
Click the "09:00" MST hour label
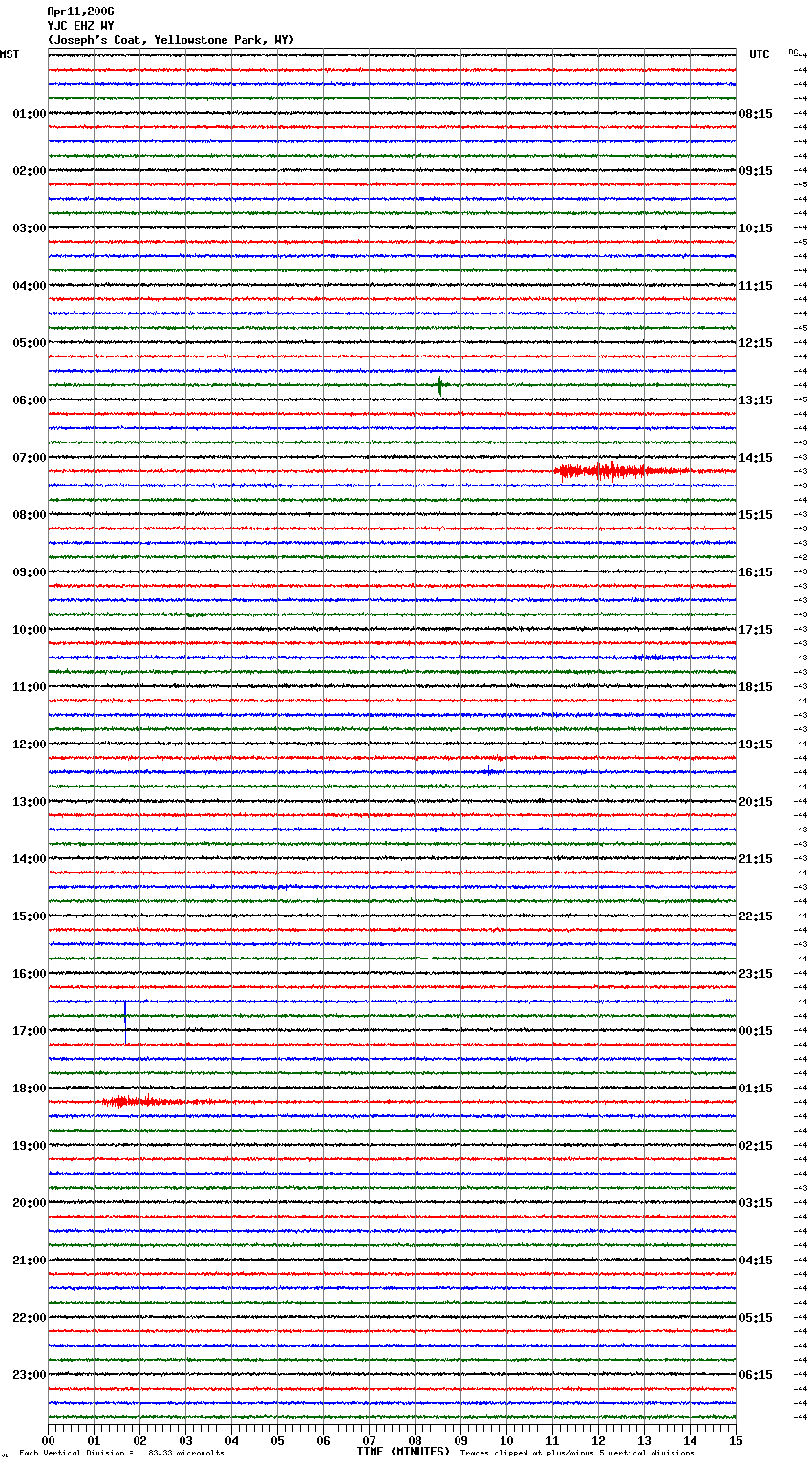(x=30, y=572)
